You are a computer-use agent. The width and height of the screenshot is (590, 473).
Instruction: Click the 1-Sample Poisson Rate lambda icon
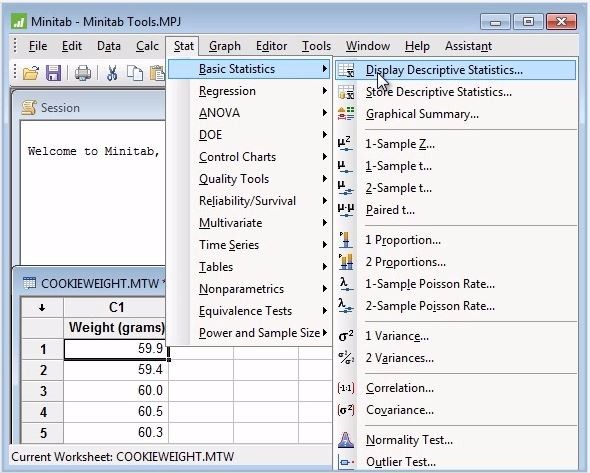coord(346,284)
